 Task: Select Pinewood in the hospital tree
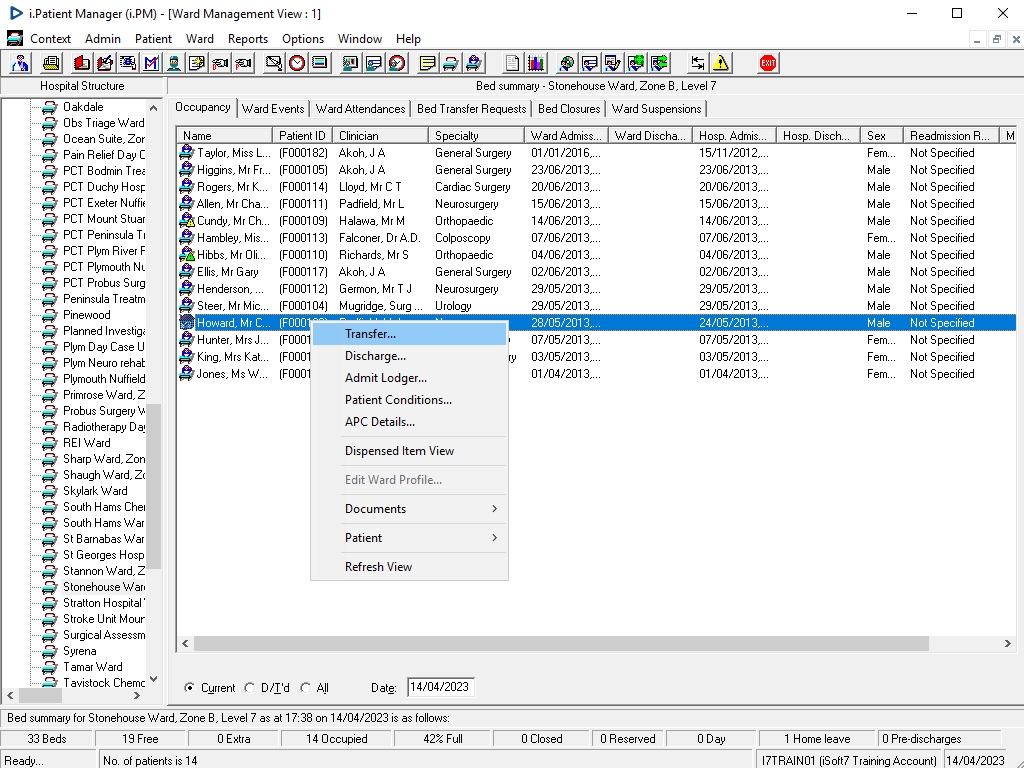tap(87, 315)
